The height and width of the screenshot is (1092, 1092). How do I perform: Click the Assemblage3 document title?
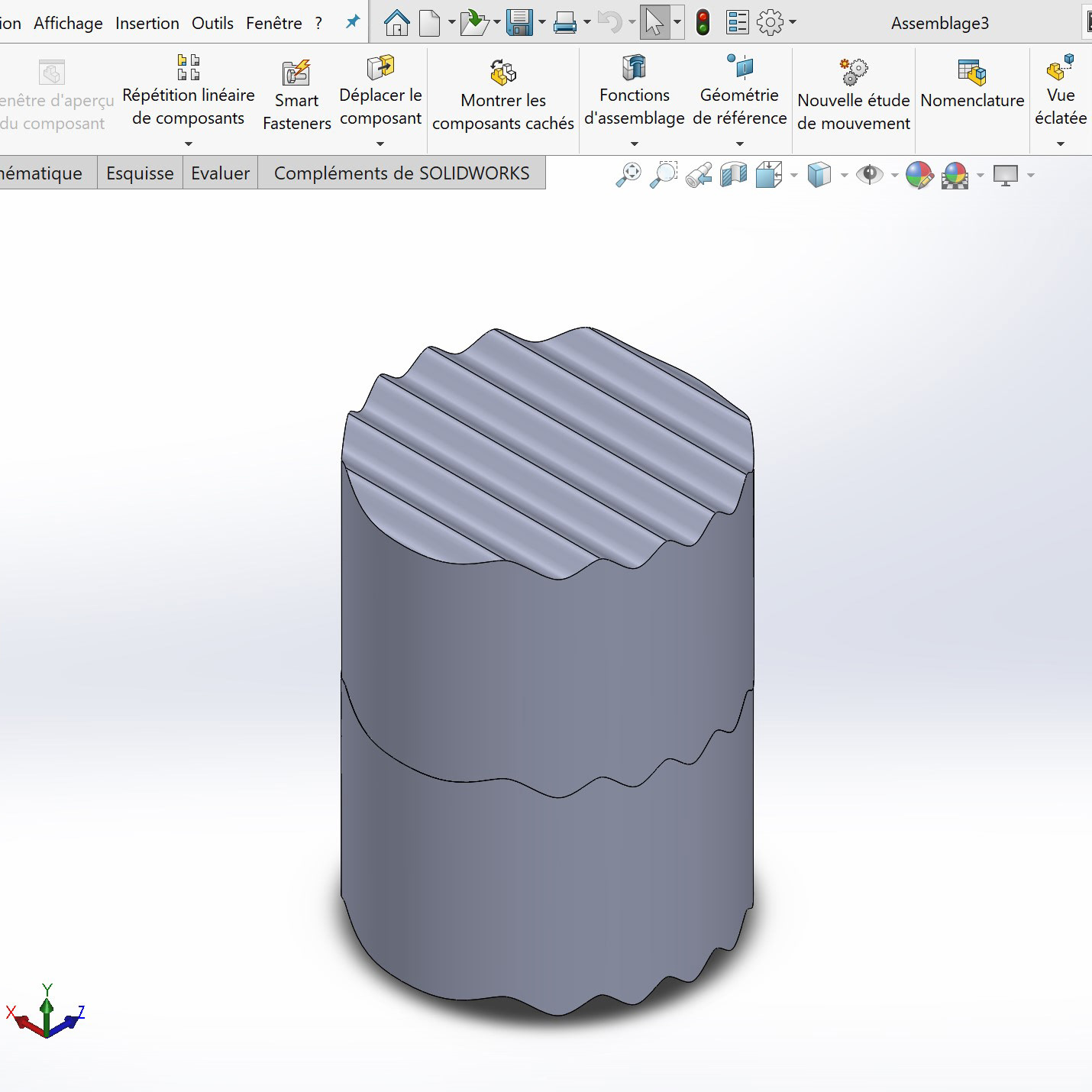pos(940,23)
